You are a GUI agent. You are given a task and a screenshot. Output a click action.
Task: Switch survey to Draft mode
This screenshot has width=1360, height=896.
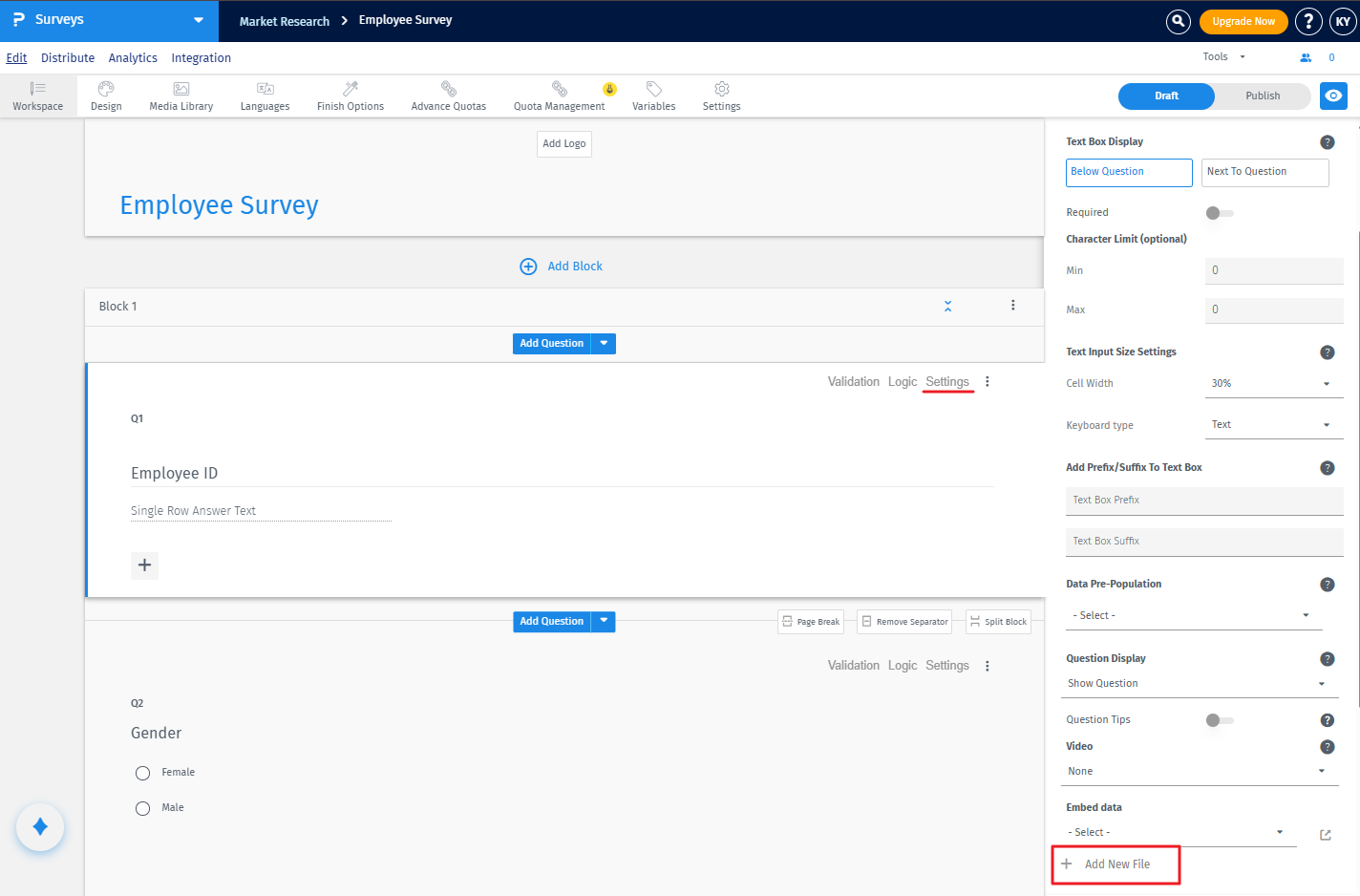click(x=1166, y=96)
